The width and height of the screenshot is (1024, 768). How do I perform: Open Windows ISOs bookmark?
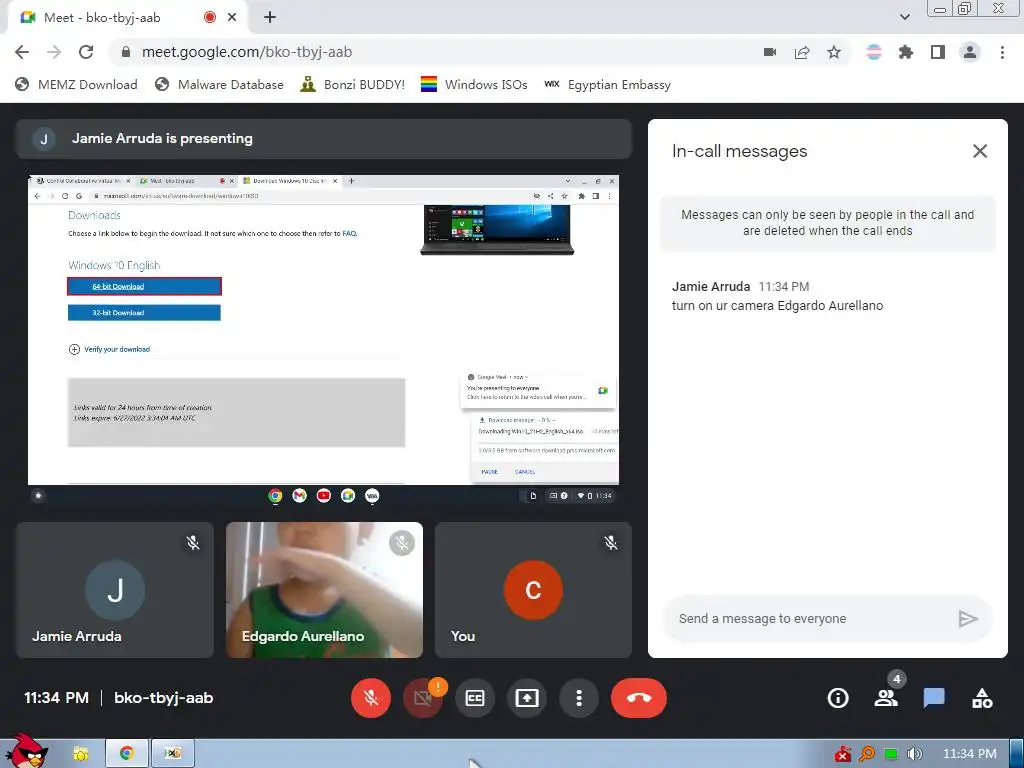tap(474, 84)
